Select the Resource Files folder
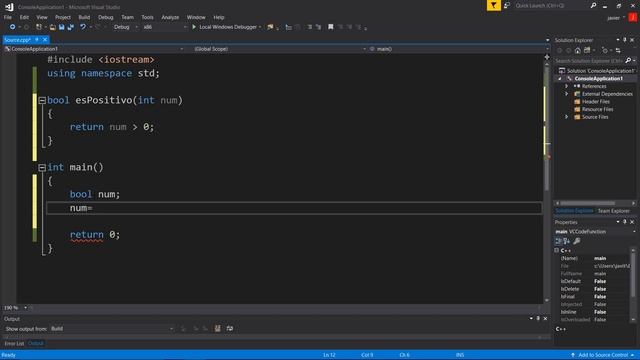Screen dimensions: 640x360 pyautogui.click(x=597, y=109)
